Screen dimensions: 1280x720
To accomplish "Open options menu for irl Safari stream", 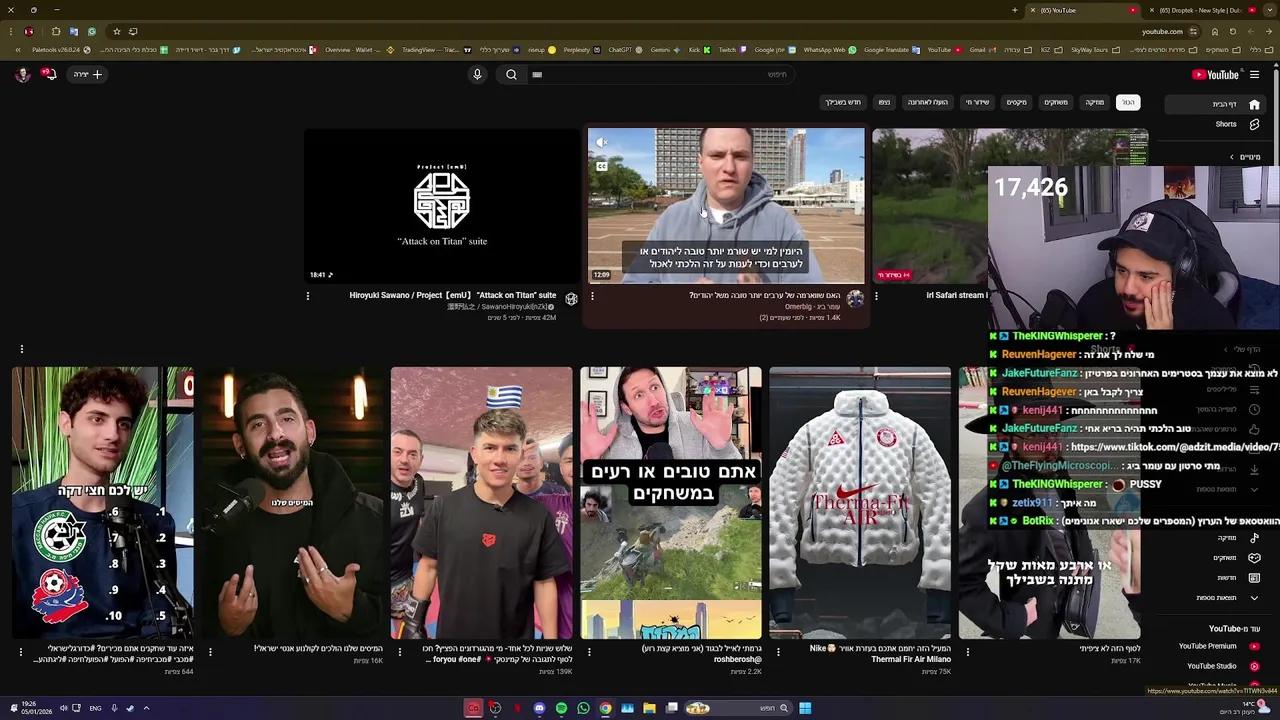I will click(x=877, y=296).
